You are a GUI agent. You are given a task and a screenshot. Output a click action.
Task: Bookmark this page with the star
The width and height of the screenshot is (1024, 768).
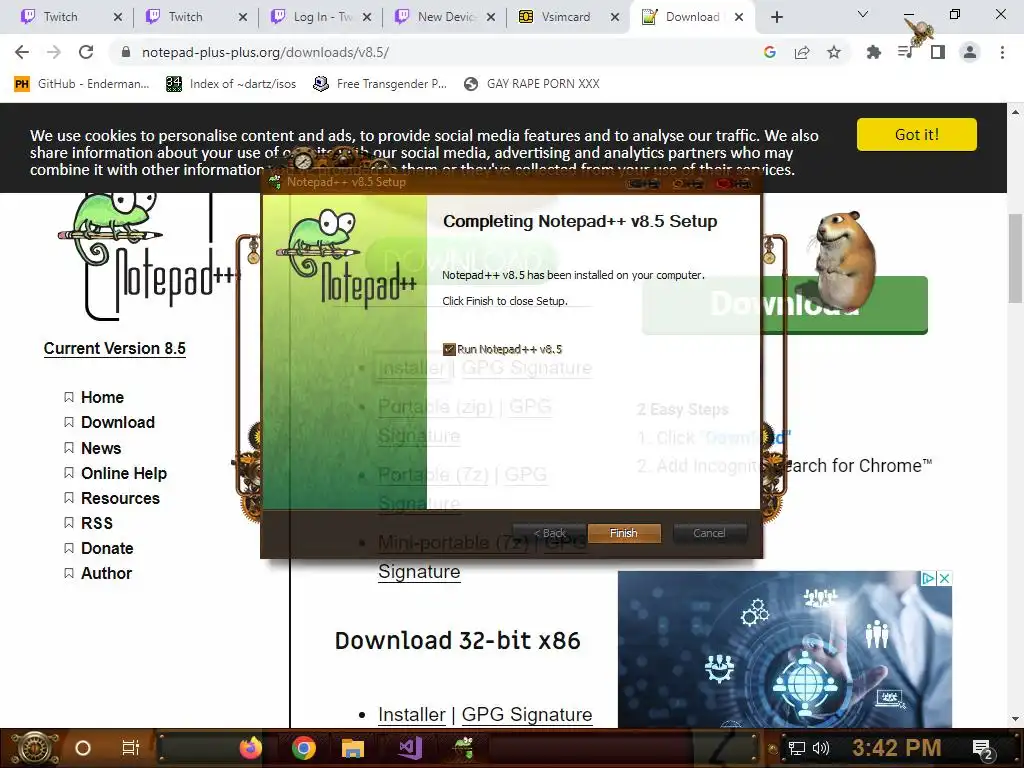(x=834, y=52)
